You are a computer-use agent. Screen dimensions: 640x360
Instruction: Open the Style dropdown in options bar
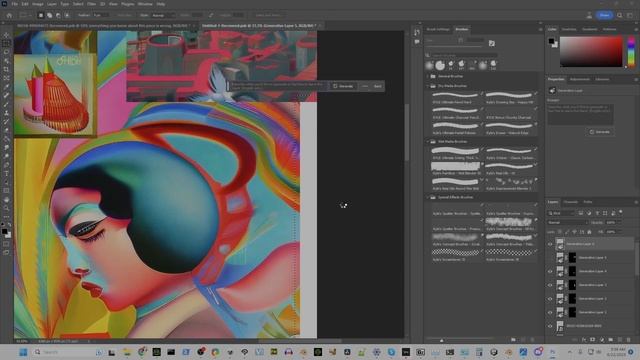click(163, 15)
